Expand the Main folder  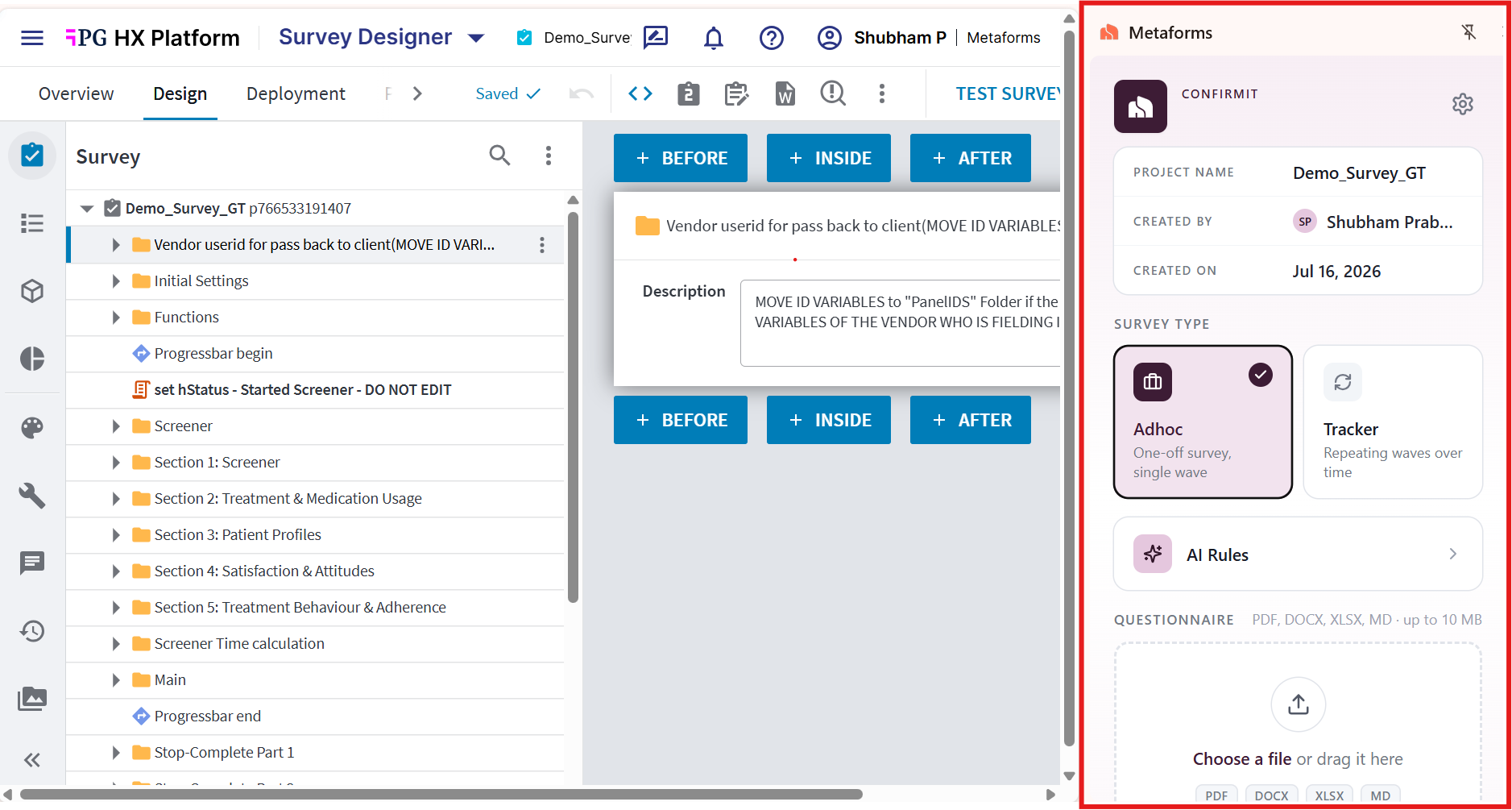pos(116,680)
